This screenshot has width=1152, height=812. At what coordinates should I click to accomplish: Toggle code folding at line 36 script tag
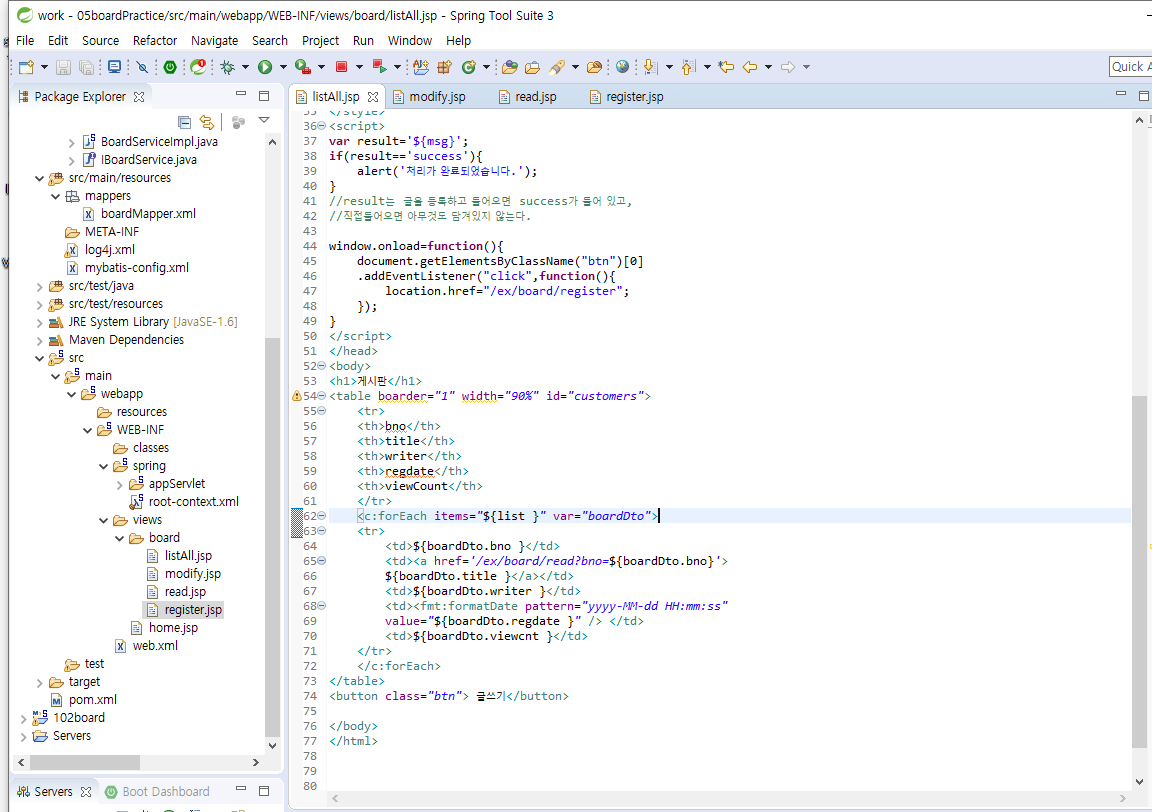[x=321, y=126]
